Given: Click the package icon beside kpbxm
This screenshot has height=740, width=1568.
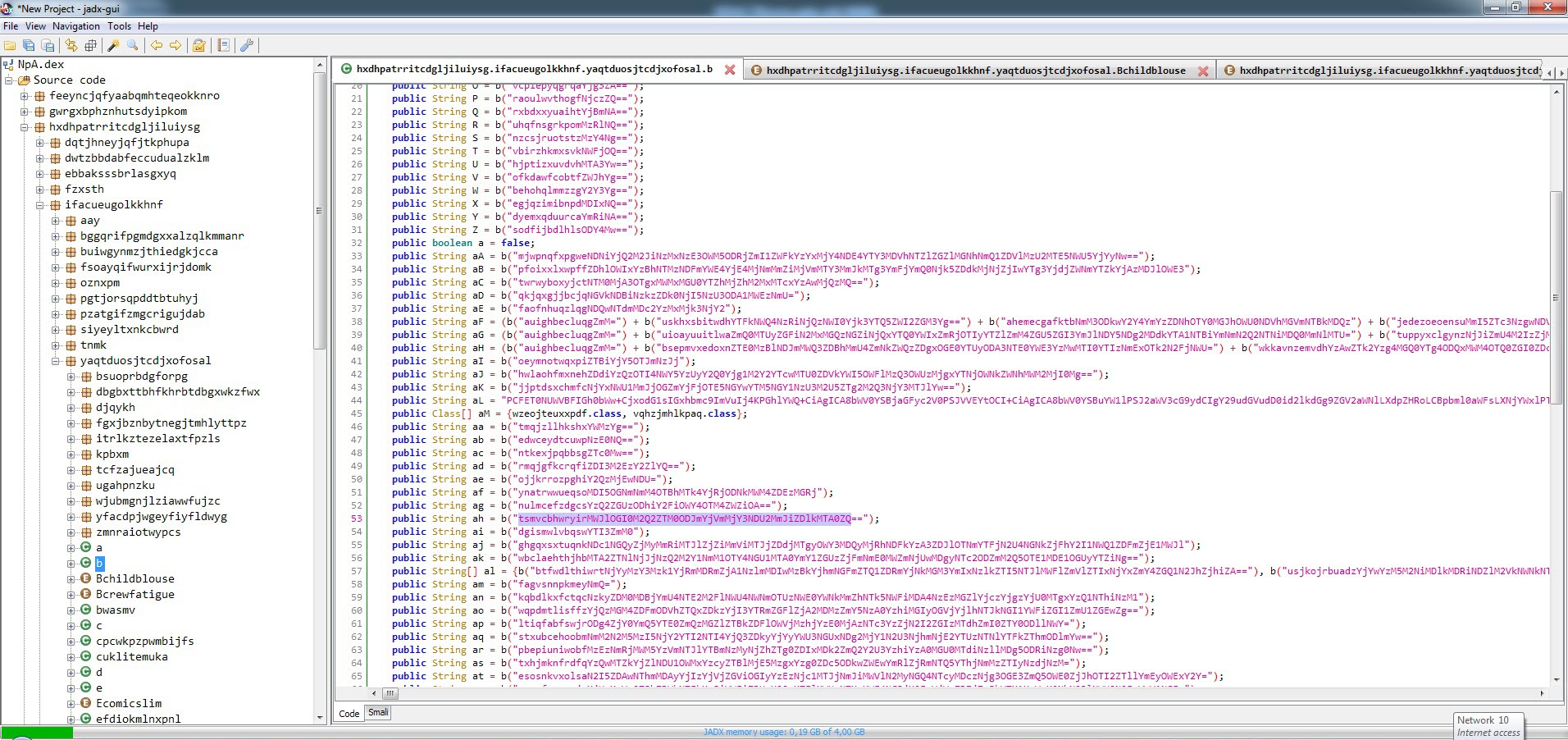Looking at the screenshot, I should (85, 455).
